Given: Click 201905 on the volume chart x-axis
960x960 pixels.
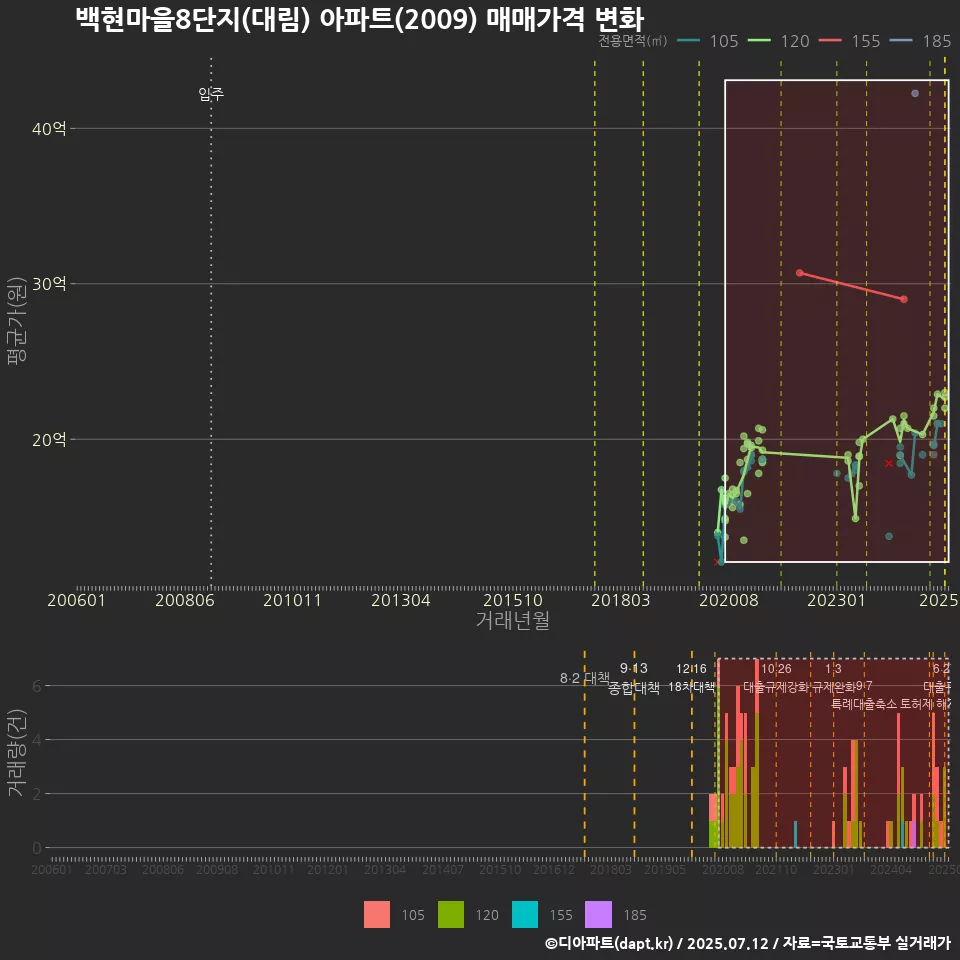Looking at the screenshot, I should (x=665, y=869).
